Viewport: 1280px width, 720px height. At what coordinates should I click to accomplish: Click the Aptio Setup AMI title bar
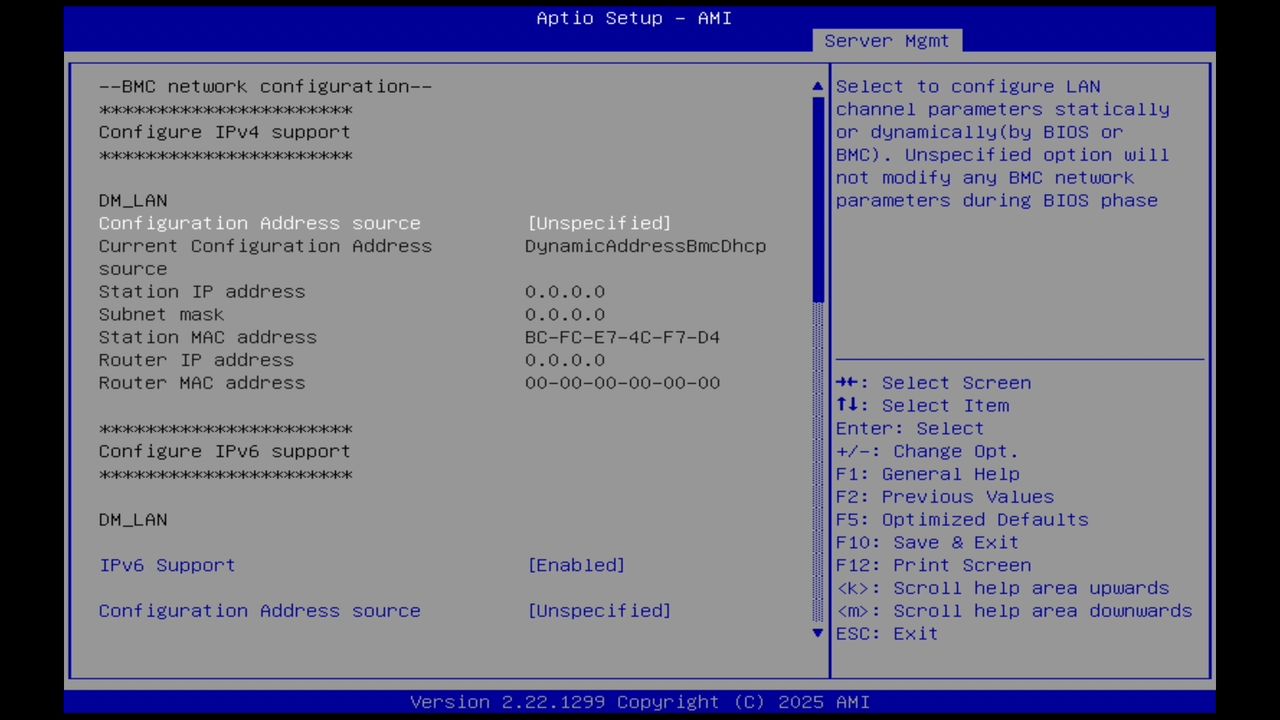(633, 18)
